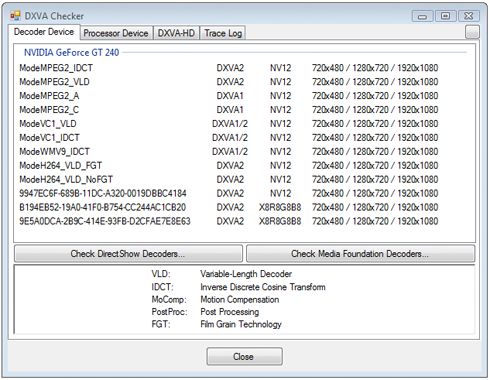
Task: Select the 9E5A0DCA-2B9C-414E-93FB-D2CFAE7E8E63 row
Action: pos(229,221)
